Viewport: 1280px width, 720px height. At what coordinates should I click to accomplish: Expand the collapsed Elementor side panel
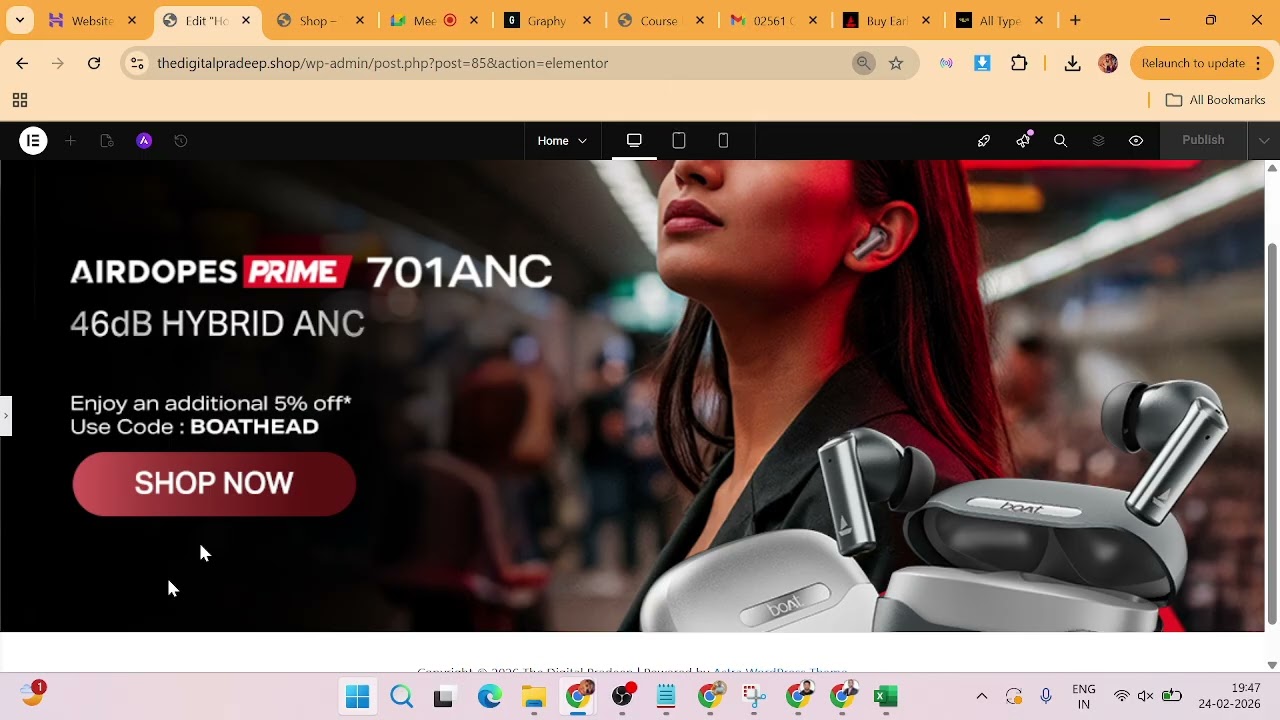point(5,415)
